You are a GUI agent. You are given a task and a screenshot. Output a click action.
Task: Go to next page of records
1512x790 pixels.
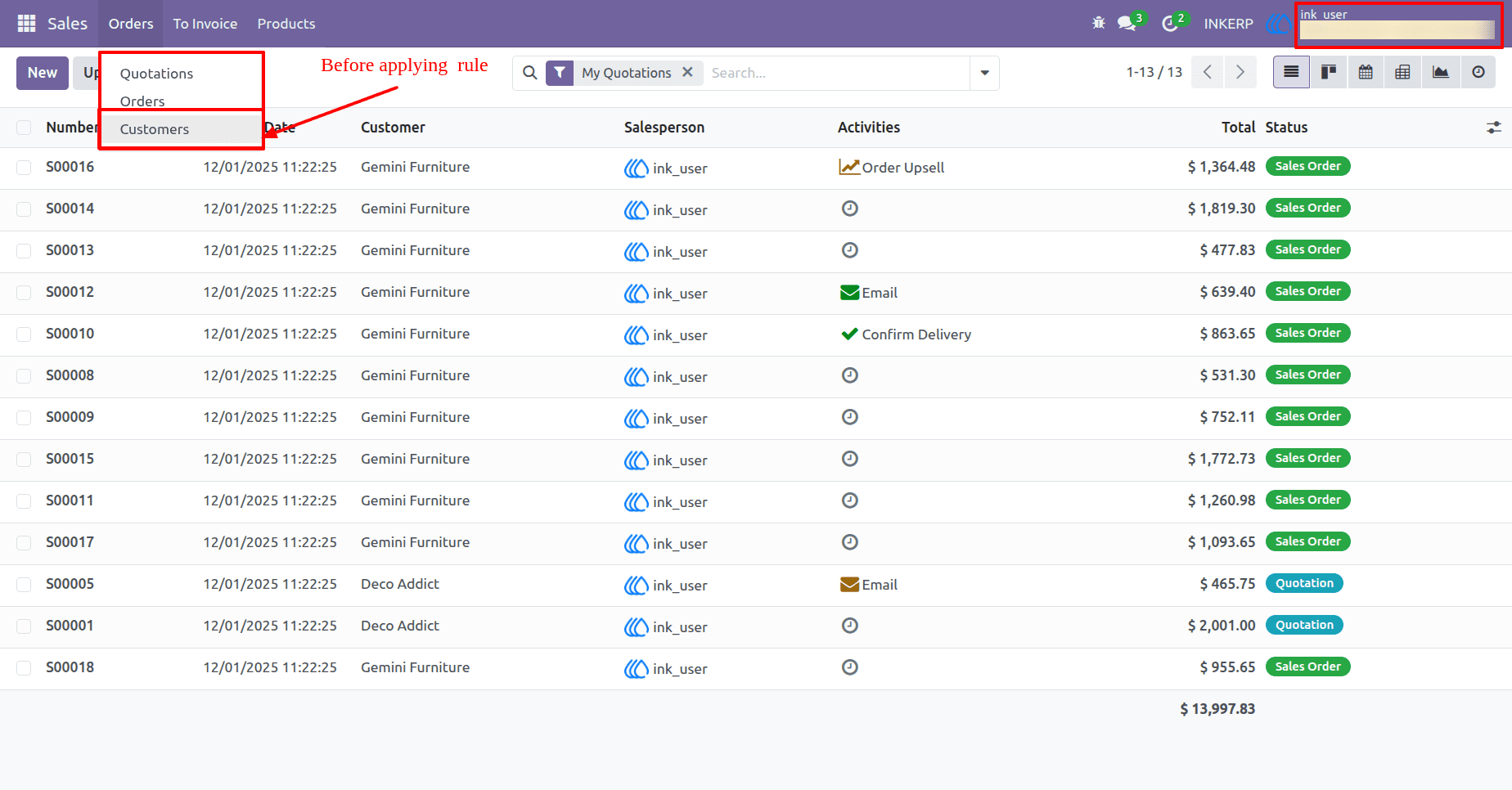click(x=1240, y=72)
